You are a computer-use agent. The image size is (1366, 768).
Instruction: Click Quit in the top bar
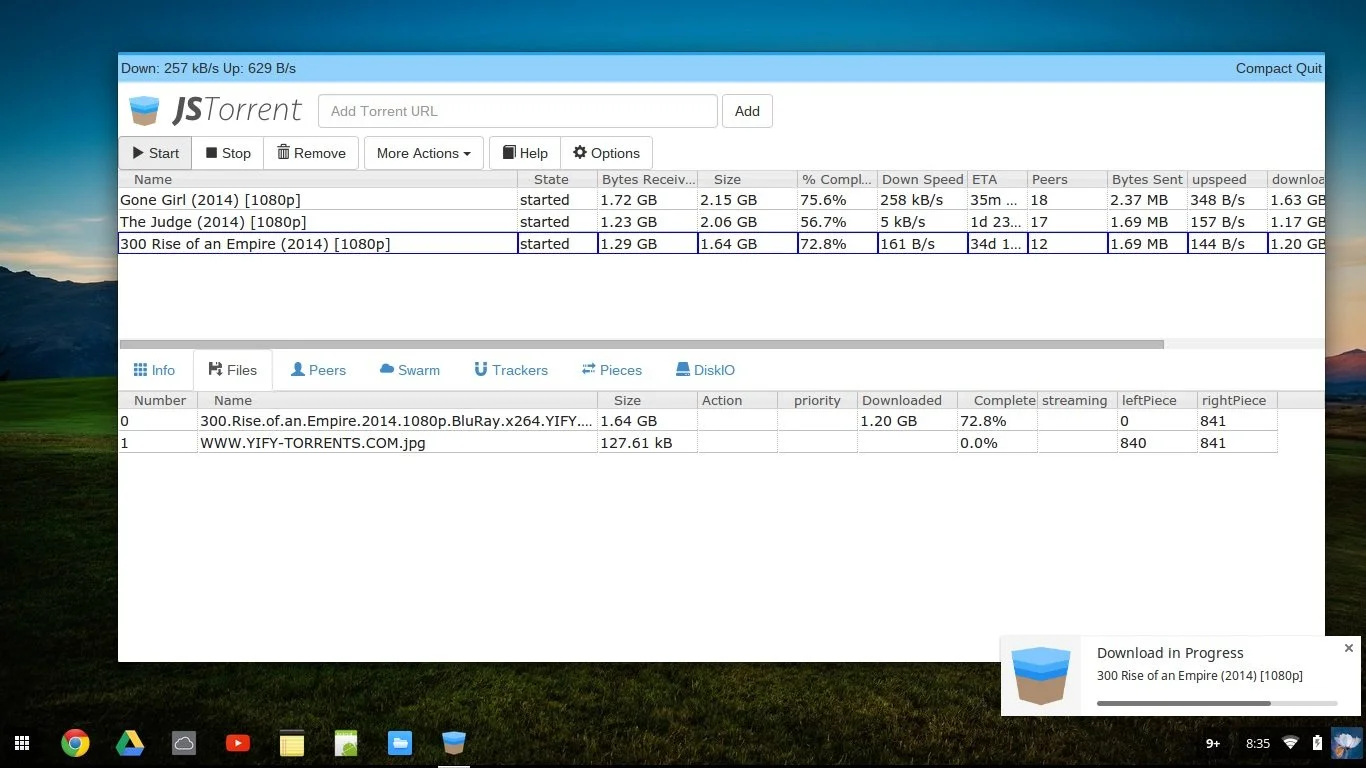1308,68
